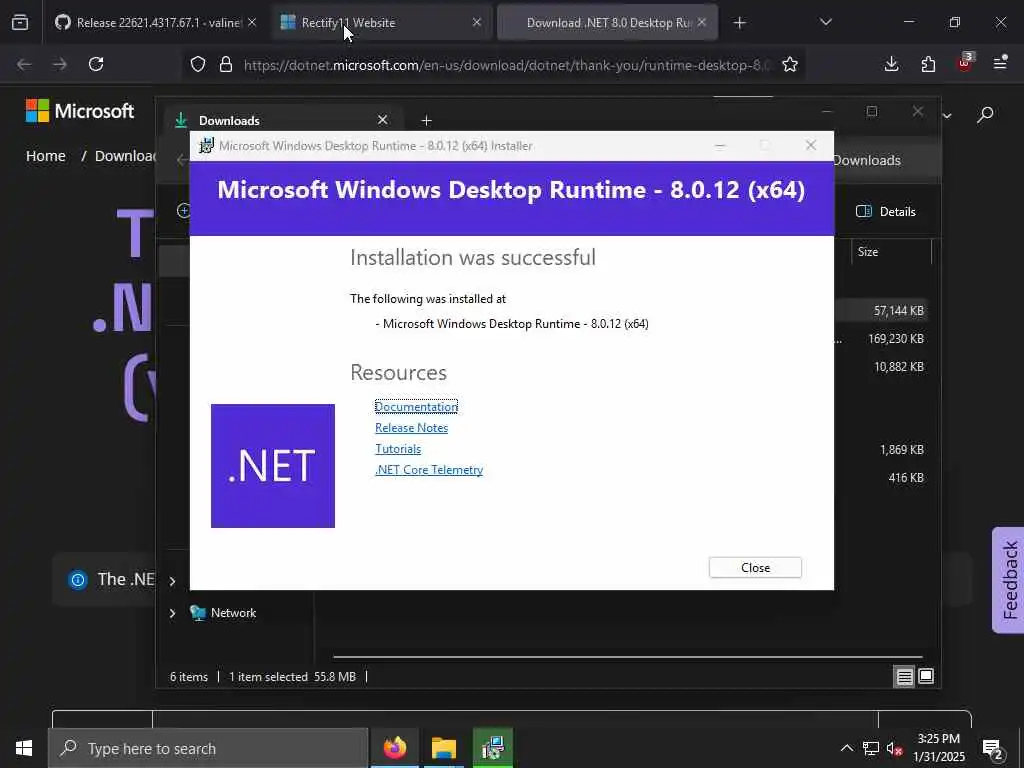Close the .NET Desktop Runtime installer
The height and width of the screenshot is (768, 1024).
755,568
